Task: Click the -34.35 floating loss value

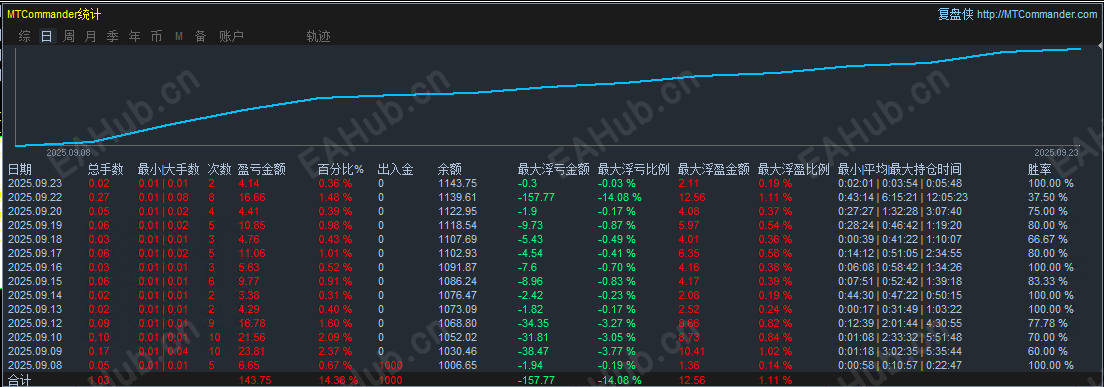Action: 533,324
